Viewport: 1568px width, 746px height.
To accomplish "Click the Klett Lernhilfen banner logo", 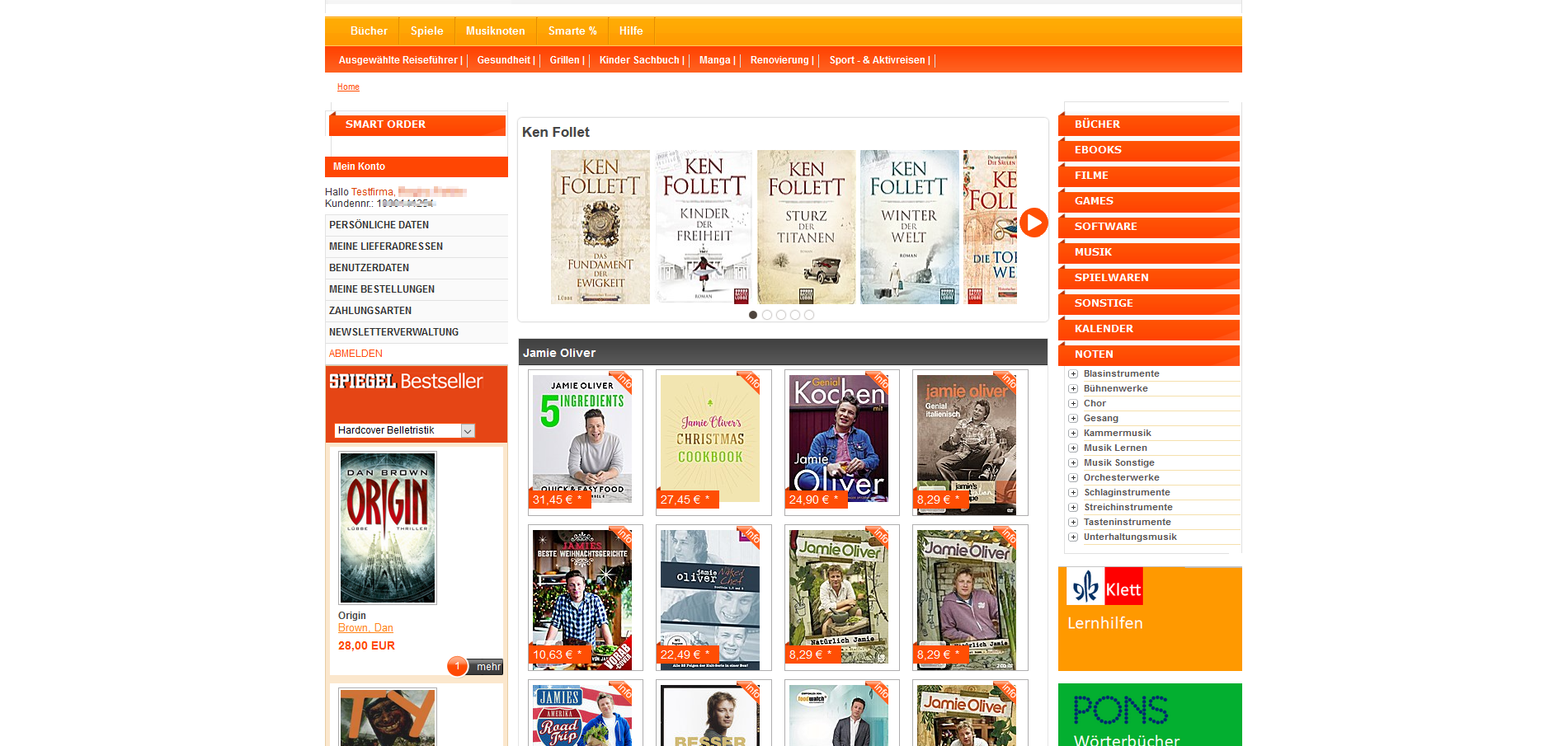I will 1104,587.
